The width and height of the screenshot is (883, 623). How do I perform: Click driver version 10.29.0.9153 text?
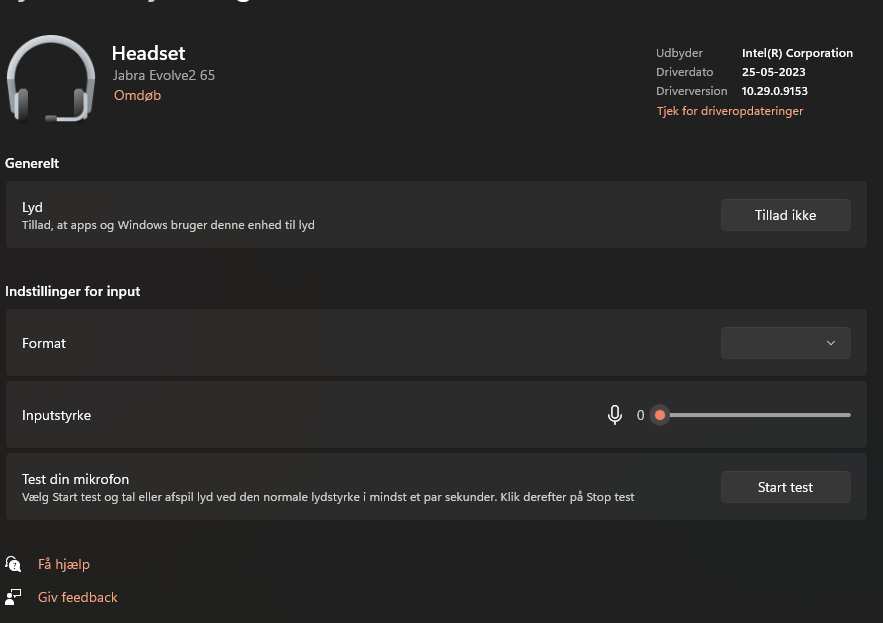[x=774, y=91]
